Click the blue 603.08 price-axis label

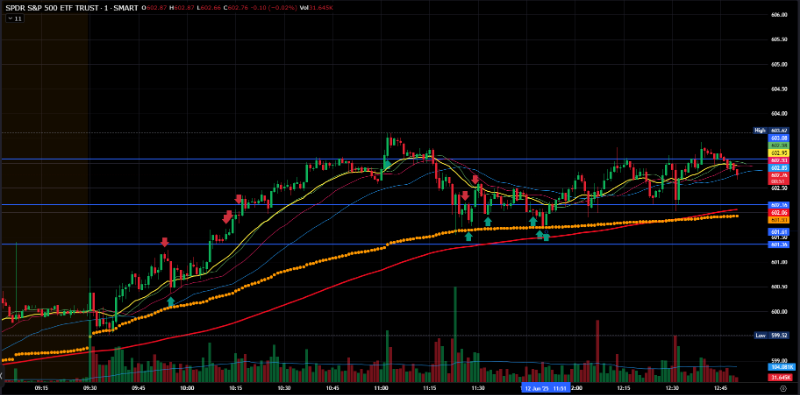[x=779, y=138]
